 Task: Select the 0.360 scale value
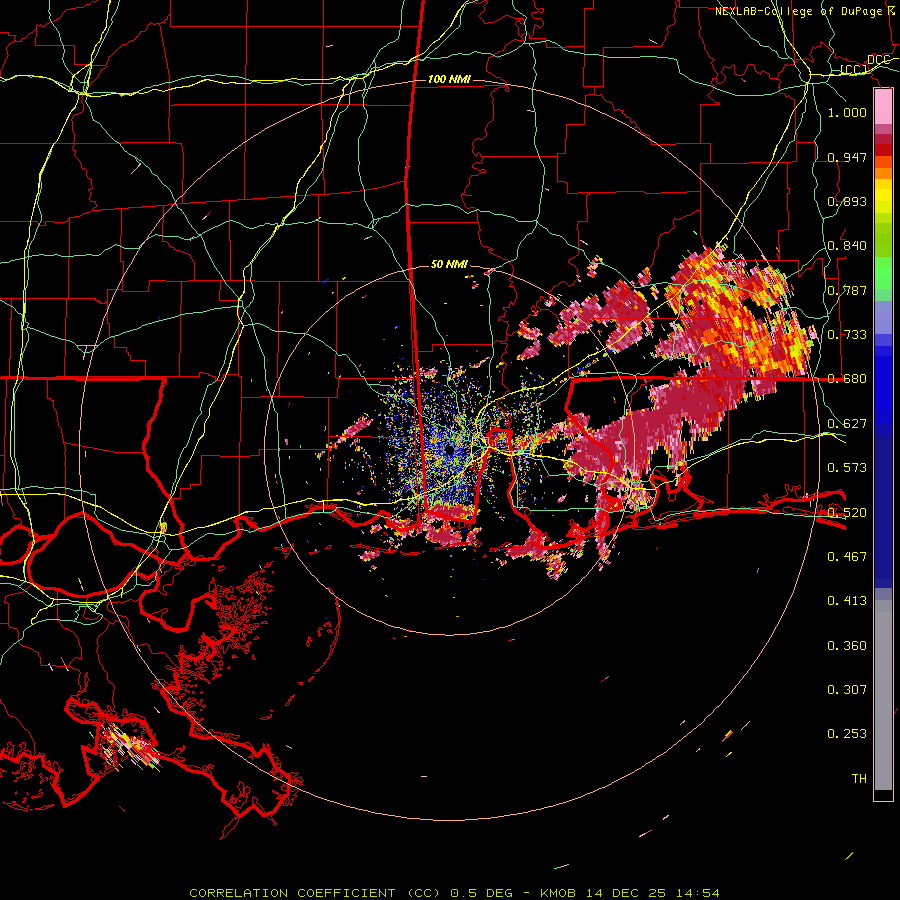tap(847, 645)
